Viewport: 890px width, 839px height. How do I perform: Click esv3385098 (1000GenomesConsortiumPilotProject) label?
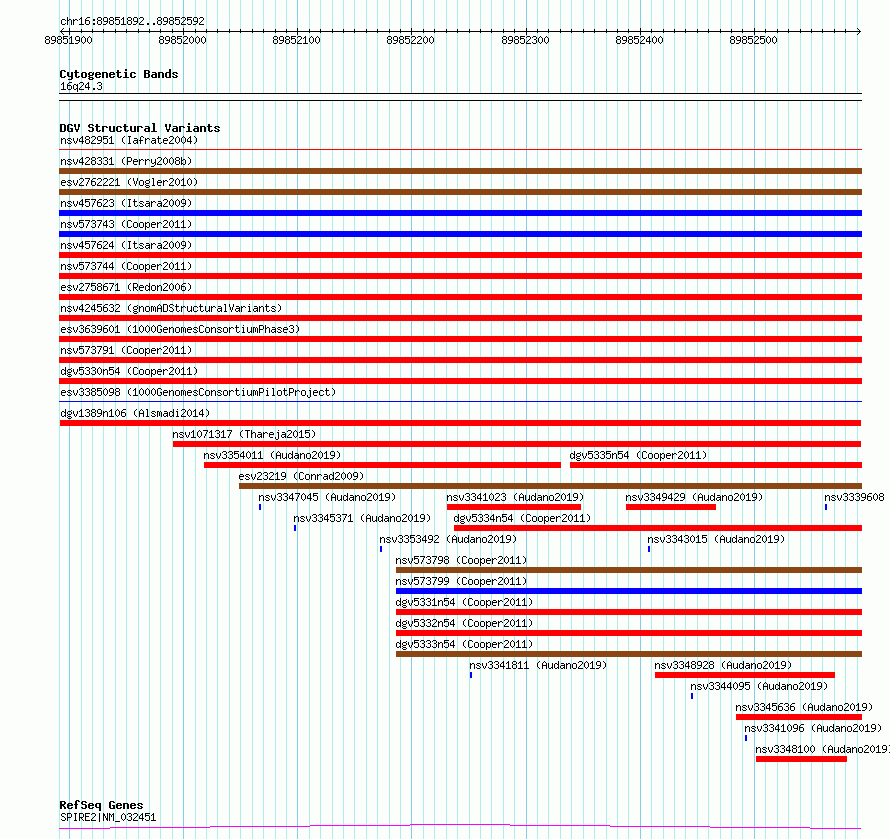pyautogui.click(x=198, y=392)
